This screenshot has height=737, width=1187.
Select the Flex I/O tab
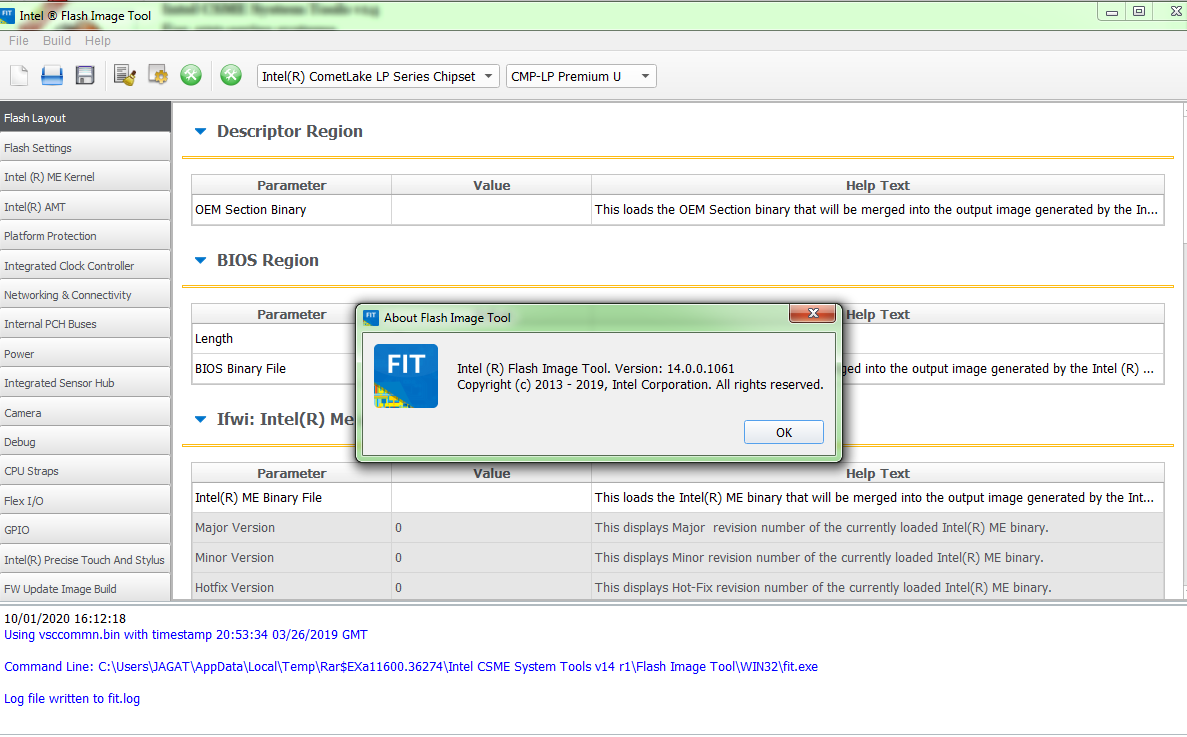[x=85, y=500]
